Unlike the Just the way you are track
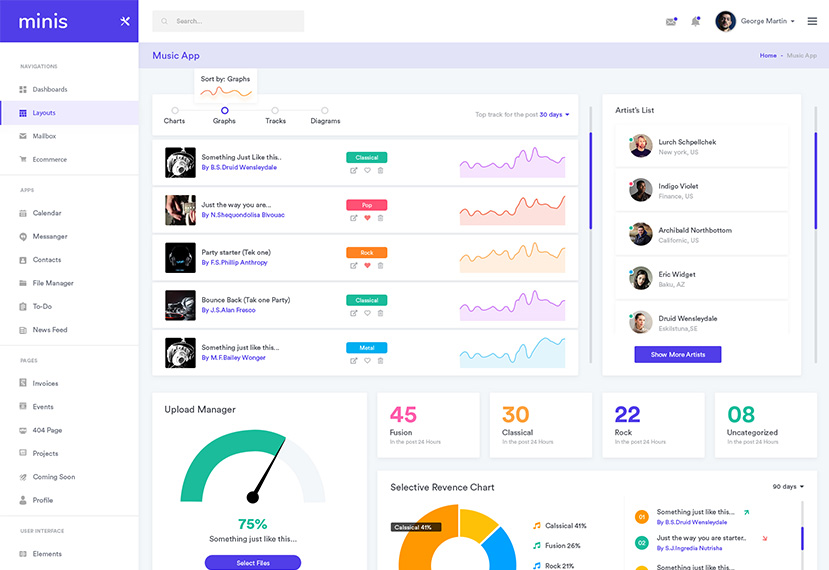The image size is (829, 570). pyautogui.click(x=367, y=218)
